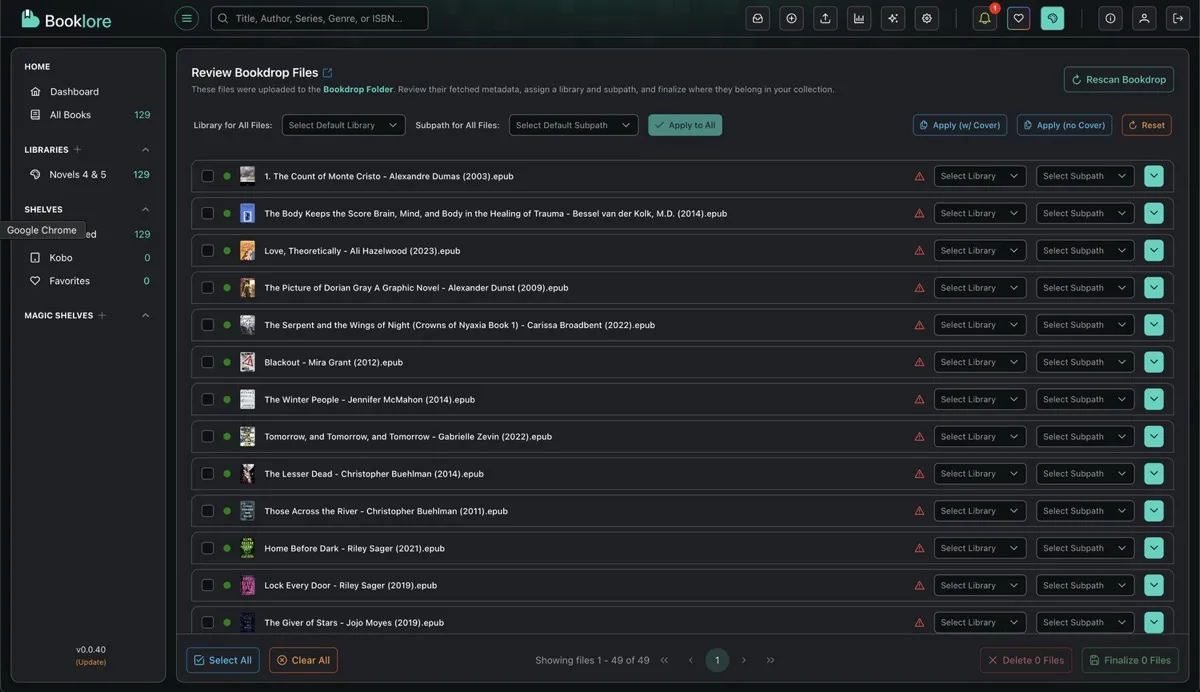The height and width of the screenshot is (692, 1200).
Task: Open the sidebar hamburger menu
Action: pos(186,18)
